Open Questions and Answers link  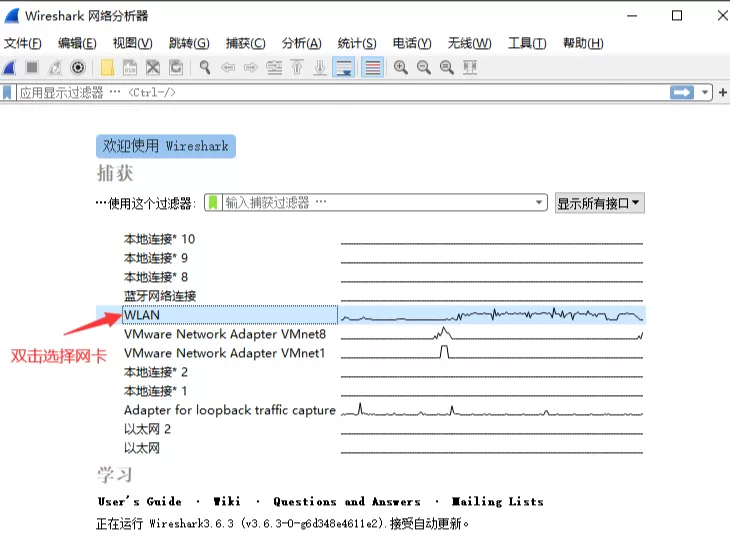[347, 502]
